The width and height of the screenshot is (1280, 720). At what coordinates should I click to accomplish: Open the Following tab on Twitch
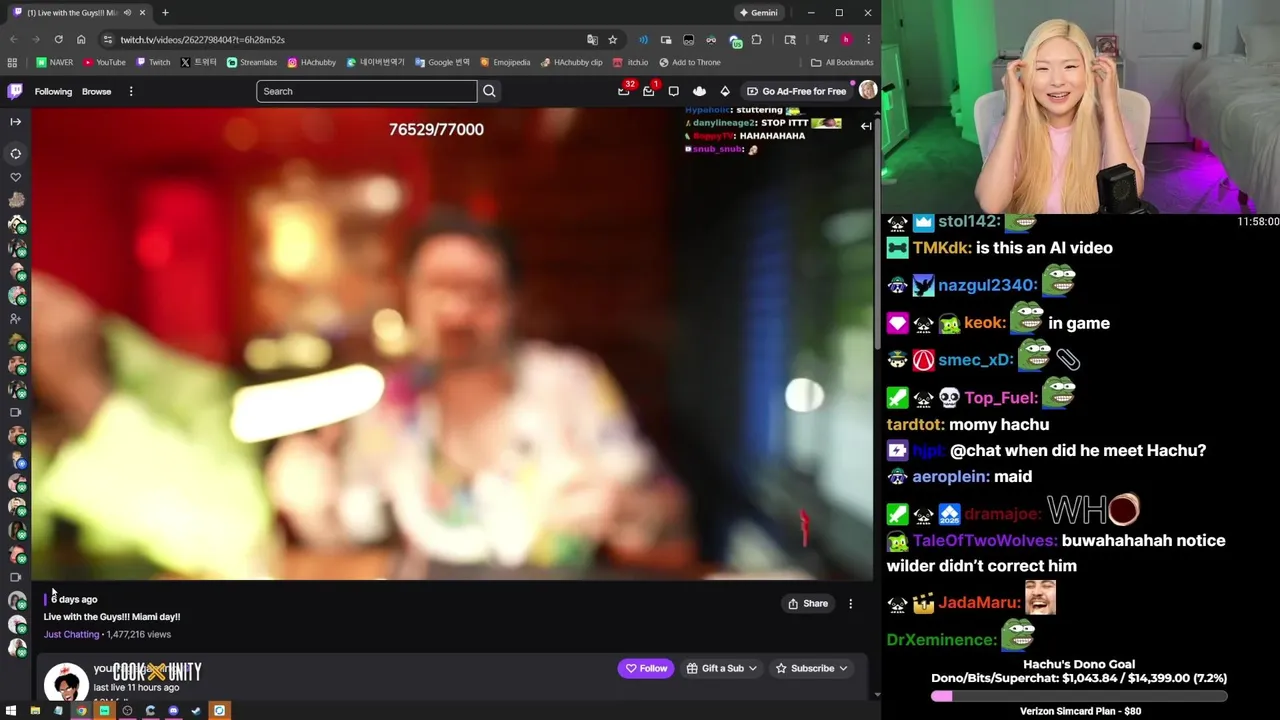point(53,91)
